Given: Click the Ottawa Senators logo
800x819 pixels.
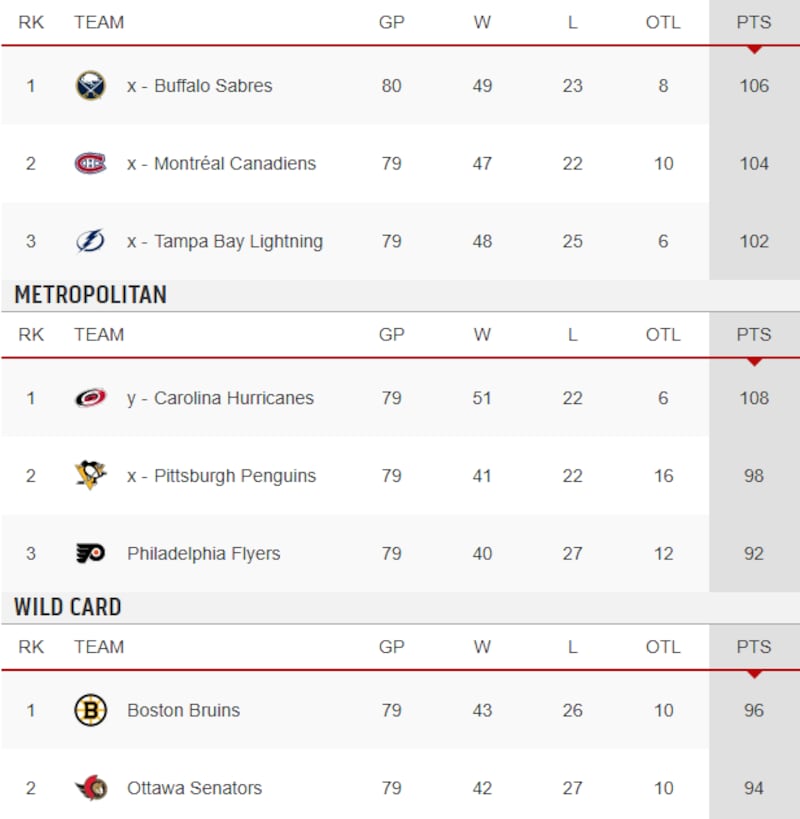Looking at the screenshot, I should click(x=90, y=789).
